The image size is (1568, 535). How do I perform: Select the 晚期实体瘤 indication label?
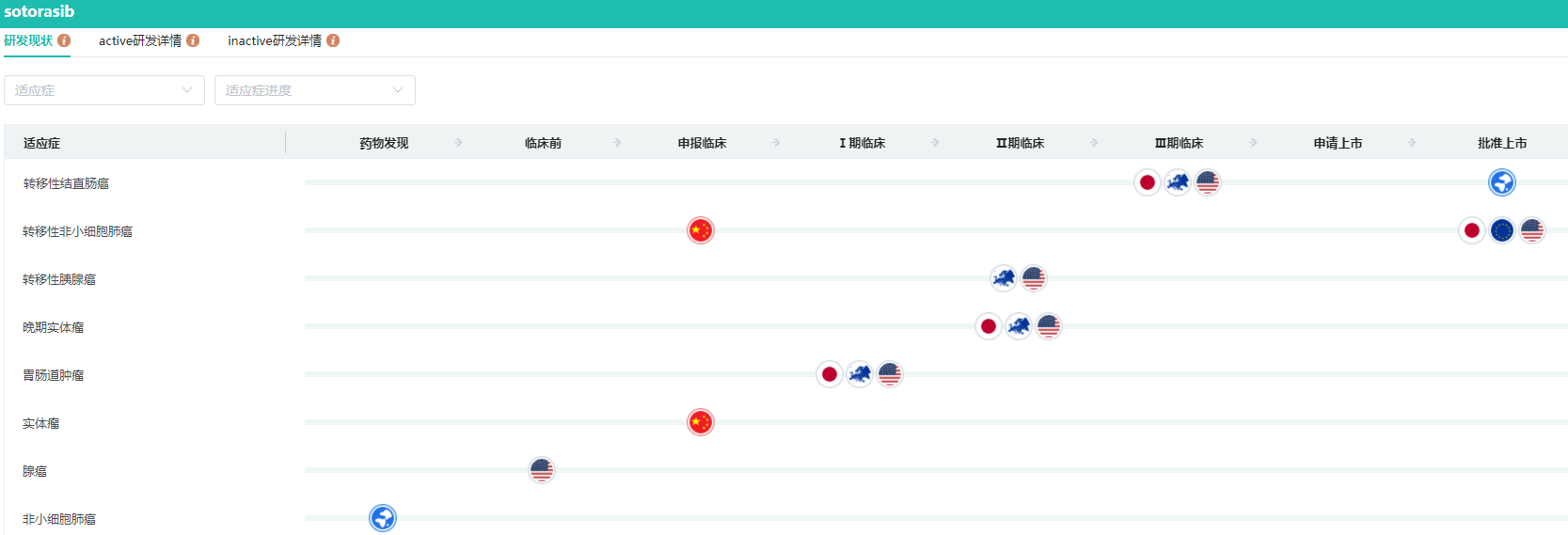pyautogui.click(x=54, y=327)
